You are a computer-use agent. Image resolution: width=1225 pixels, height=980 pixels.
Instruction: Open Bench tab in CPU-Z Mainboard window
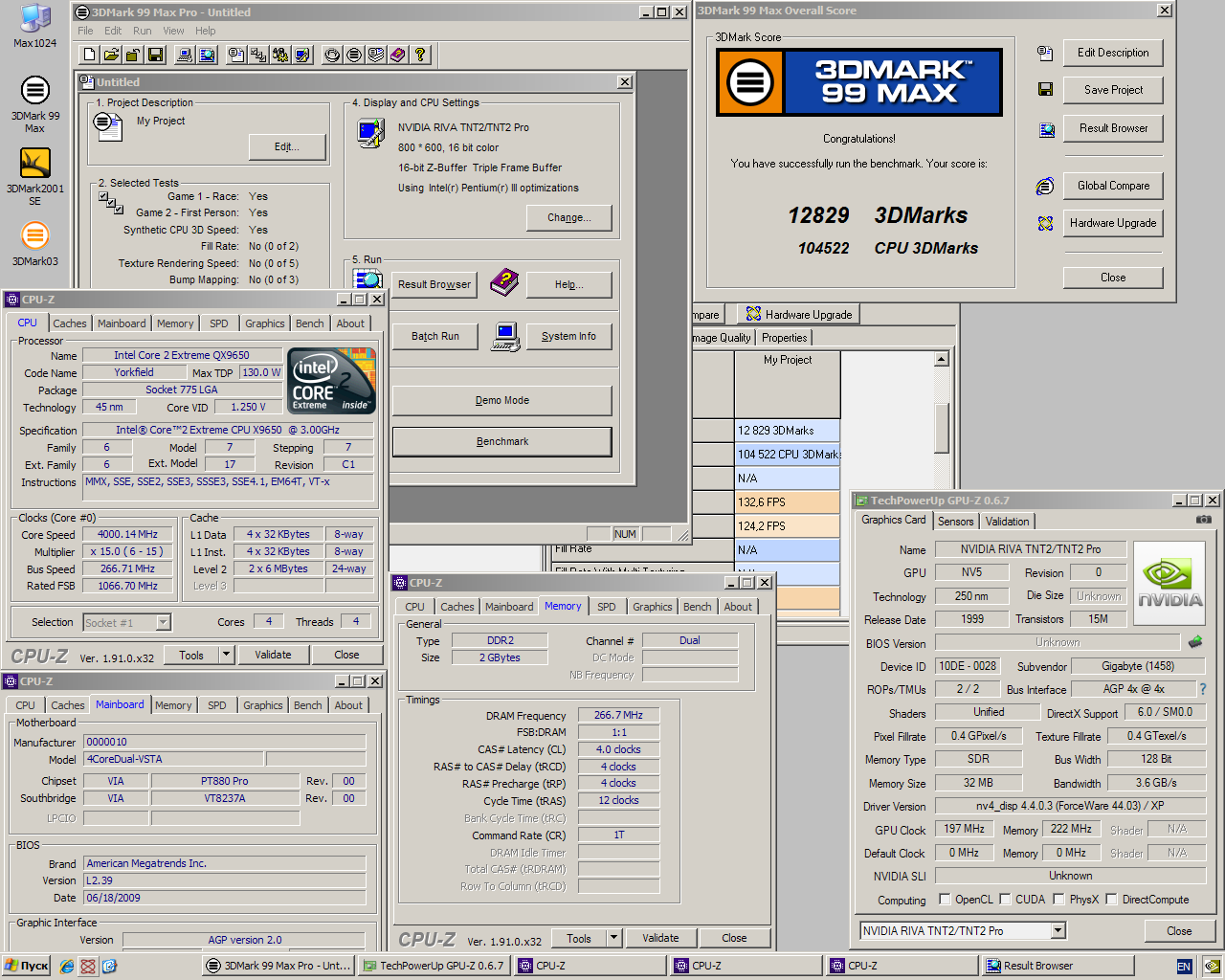coord(307,705)
